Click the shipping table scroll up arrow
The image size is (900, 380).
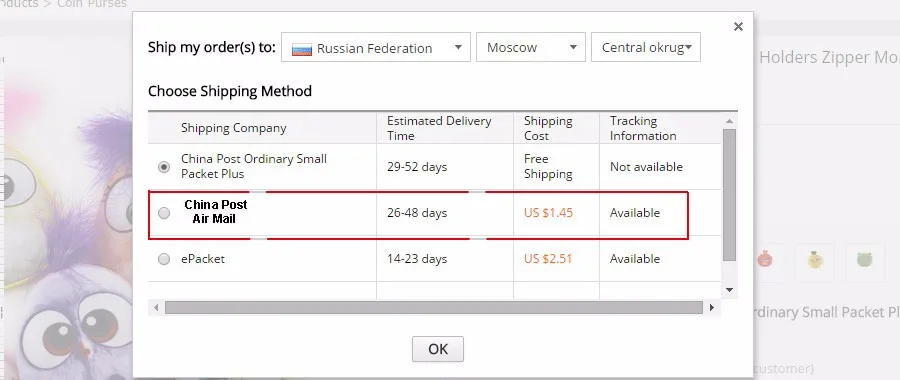(730, 121)
